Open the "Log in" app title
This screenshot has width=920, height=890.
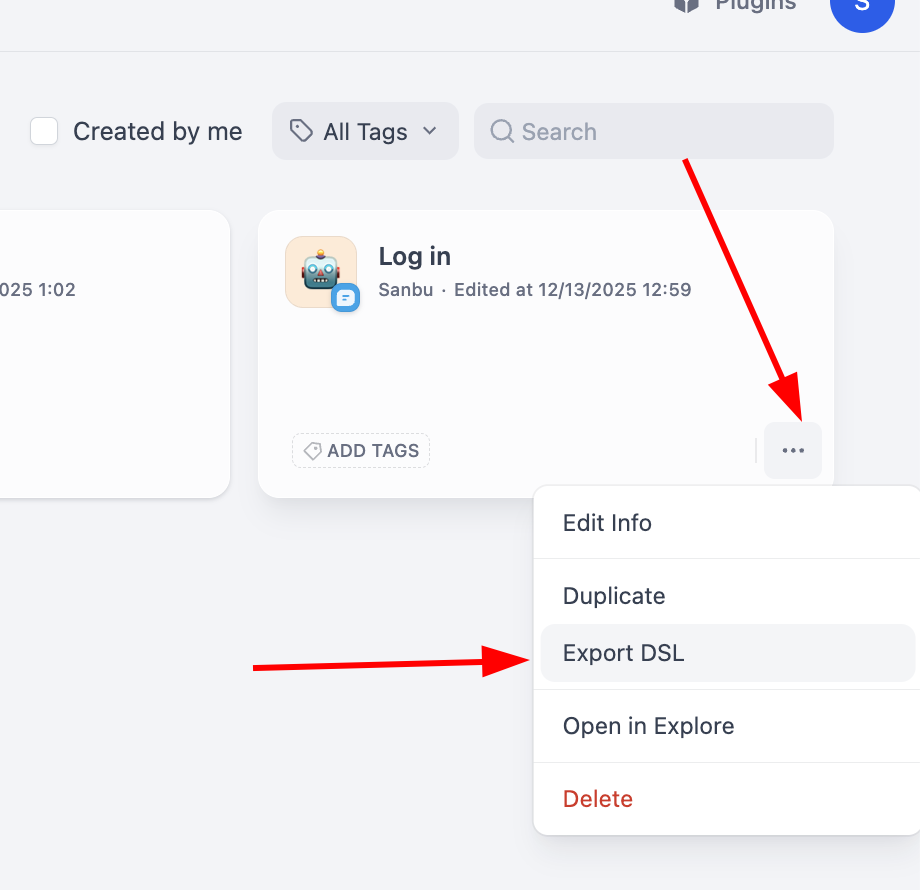414,256
